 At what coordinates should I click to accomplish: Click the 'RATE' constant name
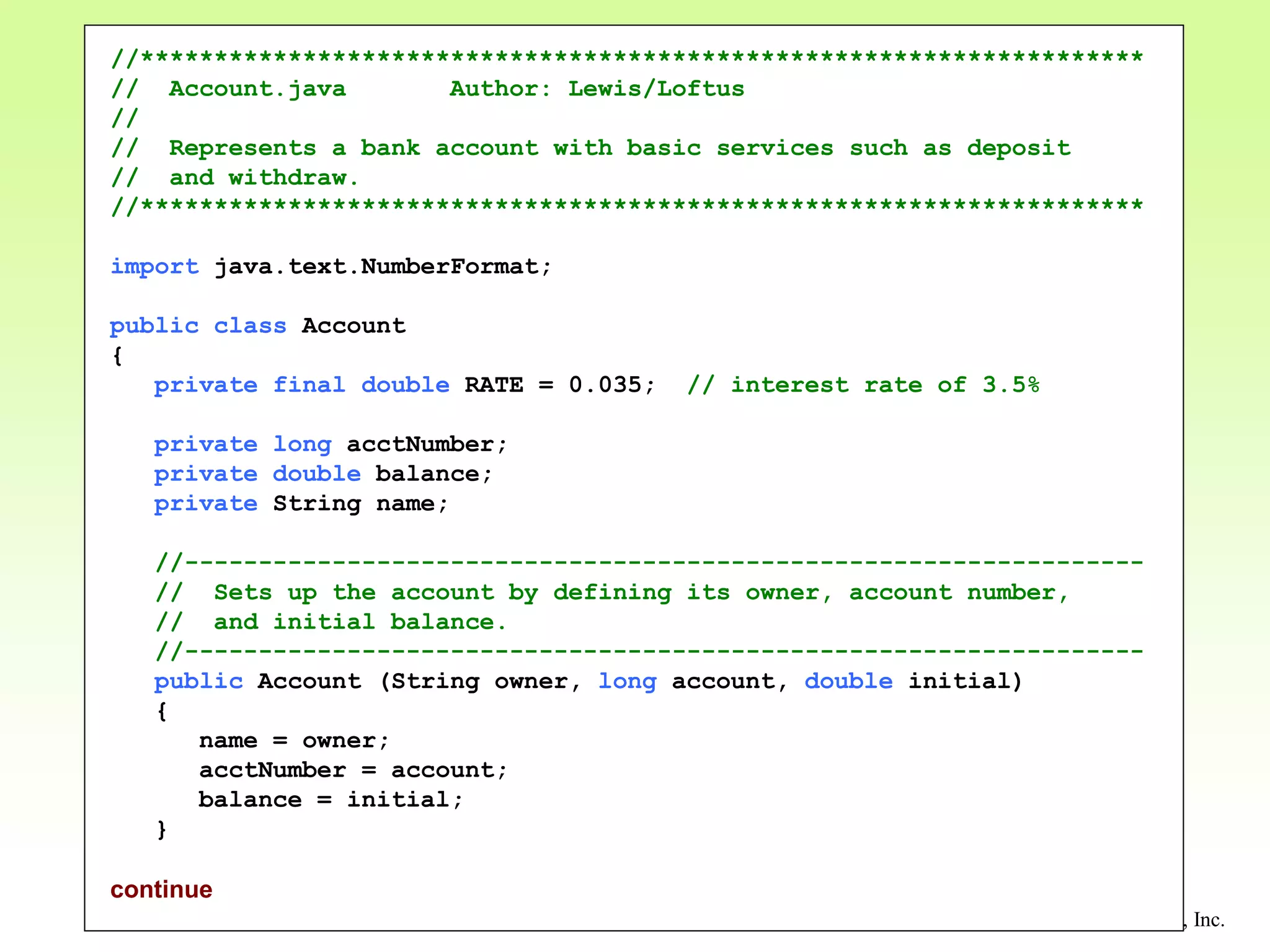click(x=494, y=385)
